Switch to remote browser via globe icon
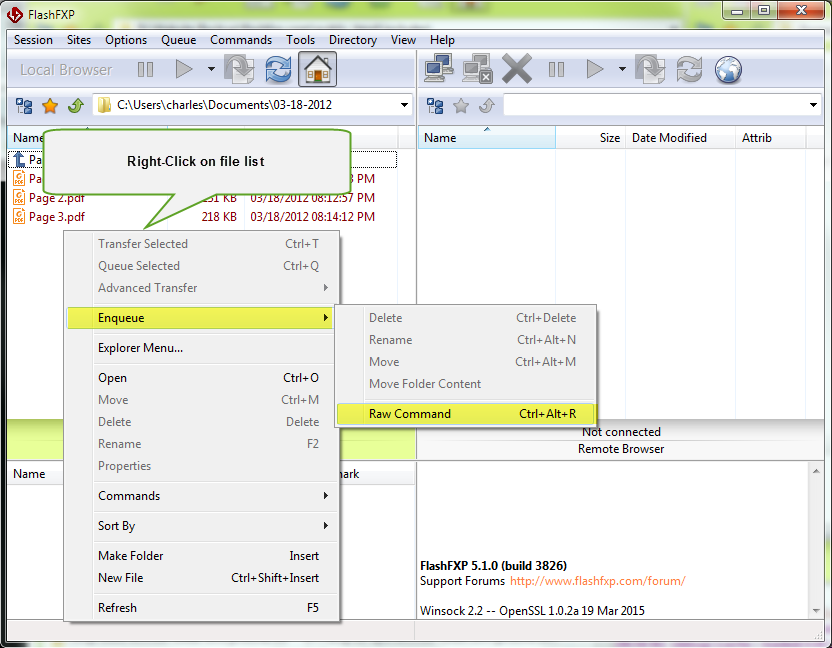Screen dimensions: 832x648 pos(728,70)
